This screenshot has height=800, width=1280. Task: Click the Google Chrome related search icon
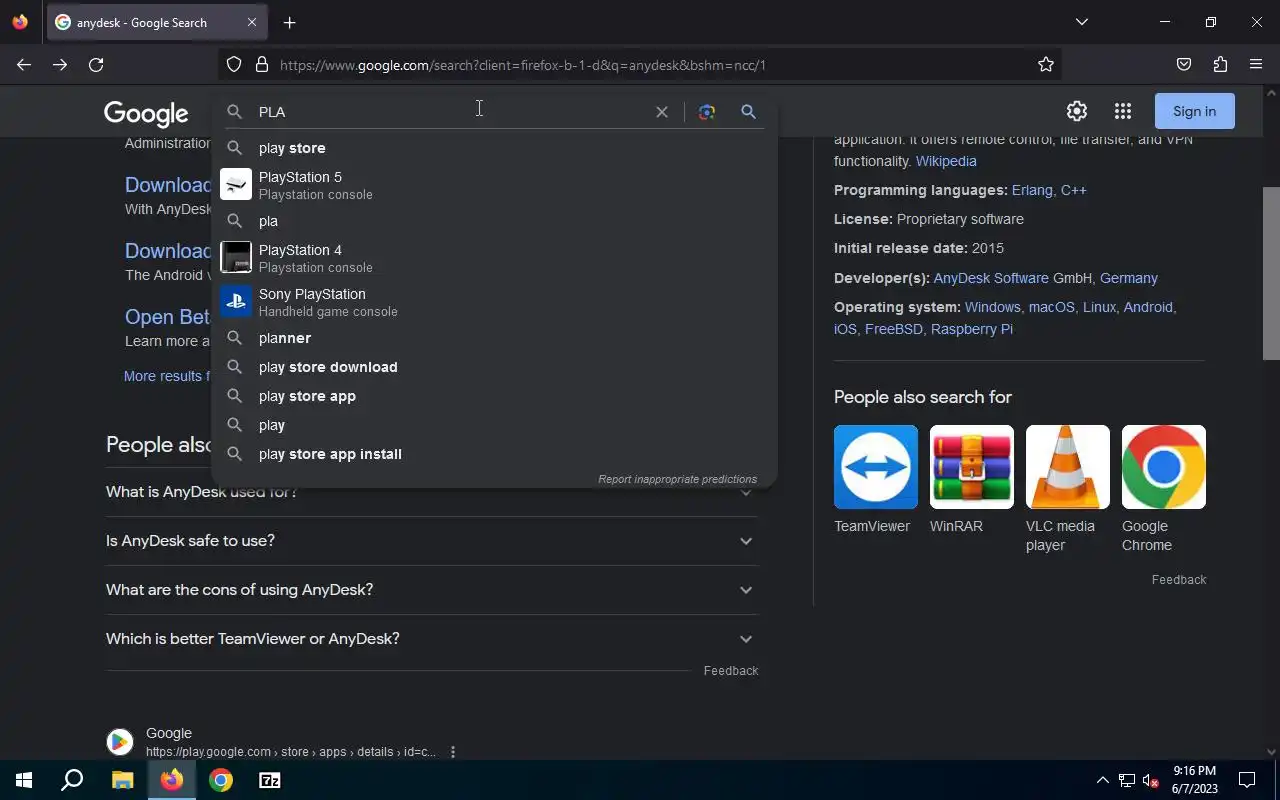[x=1164, y=467]
